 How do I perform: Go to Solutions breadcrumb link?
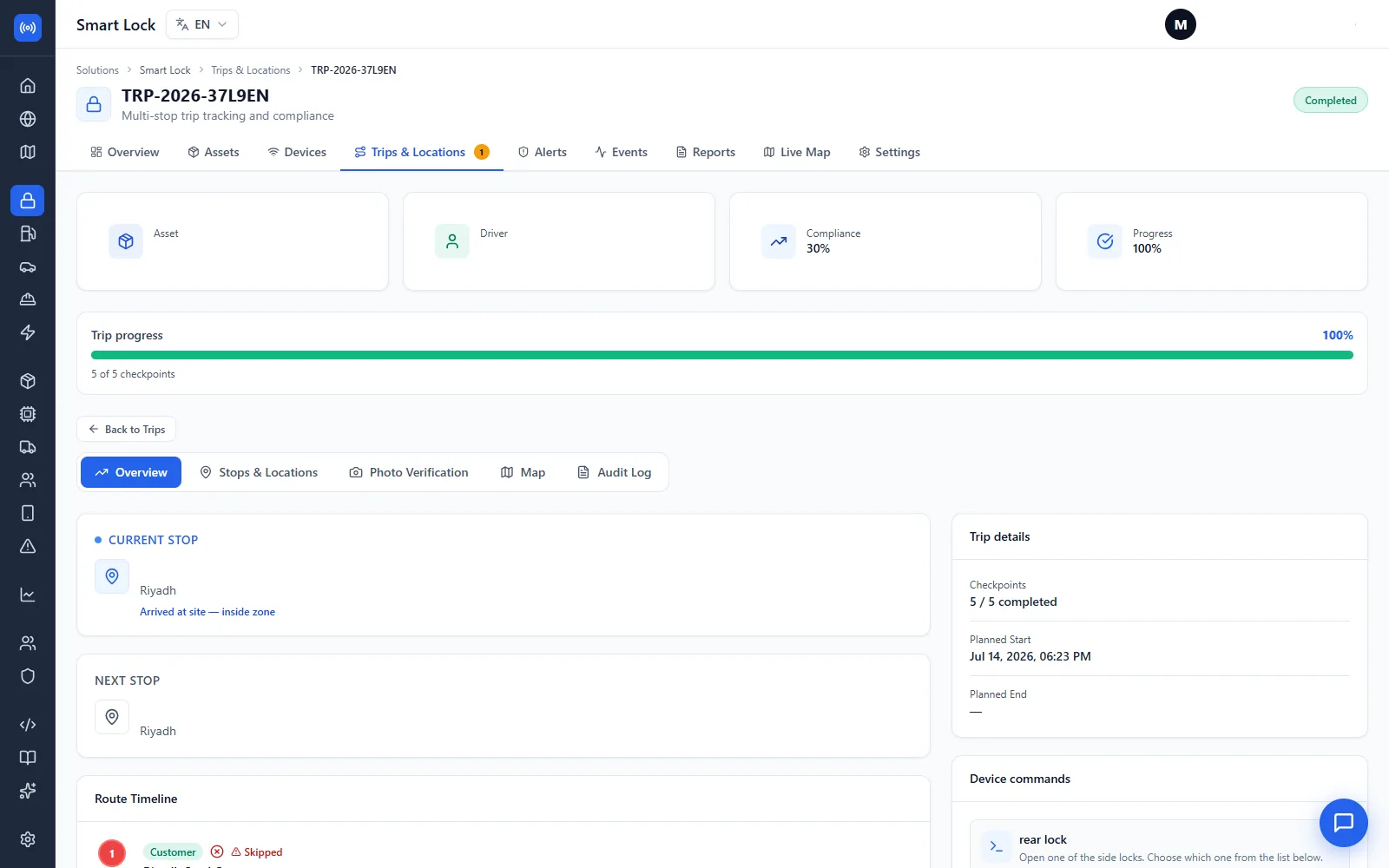[97, 70]
